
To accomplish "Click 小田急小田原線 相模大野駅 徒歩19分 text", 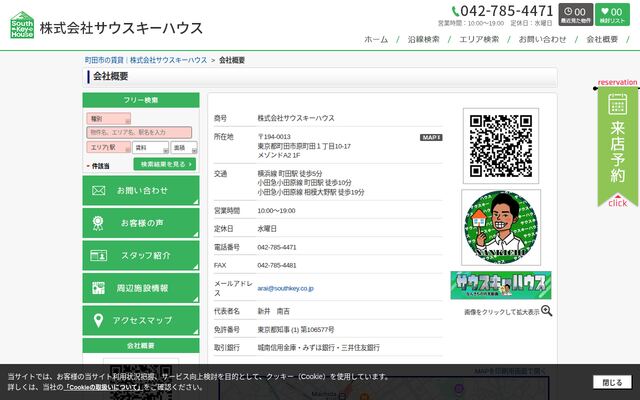I will (311, 192).
